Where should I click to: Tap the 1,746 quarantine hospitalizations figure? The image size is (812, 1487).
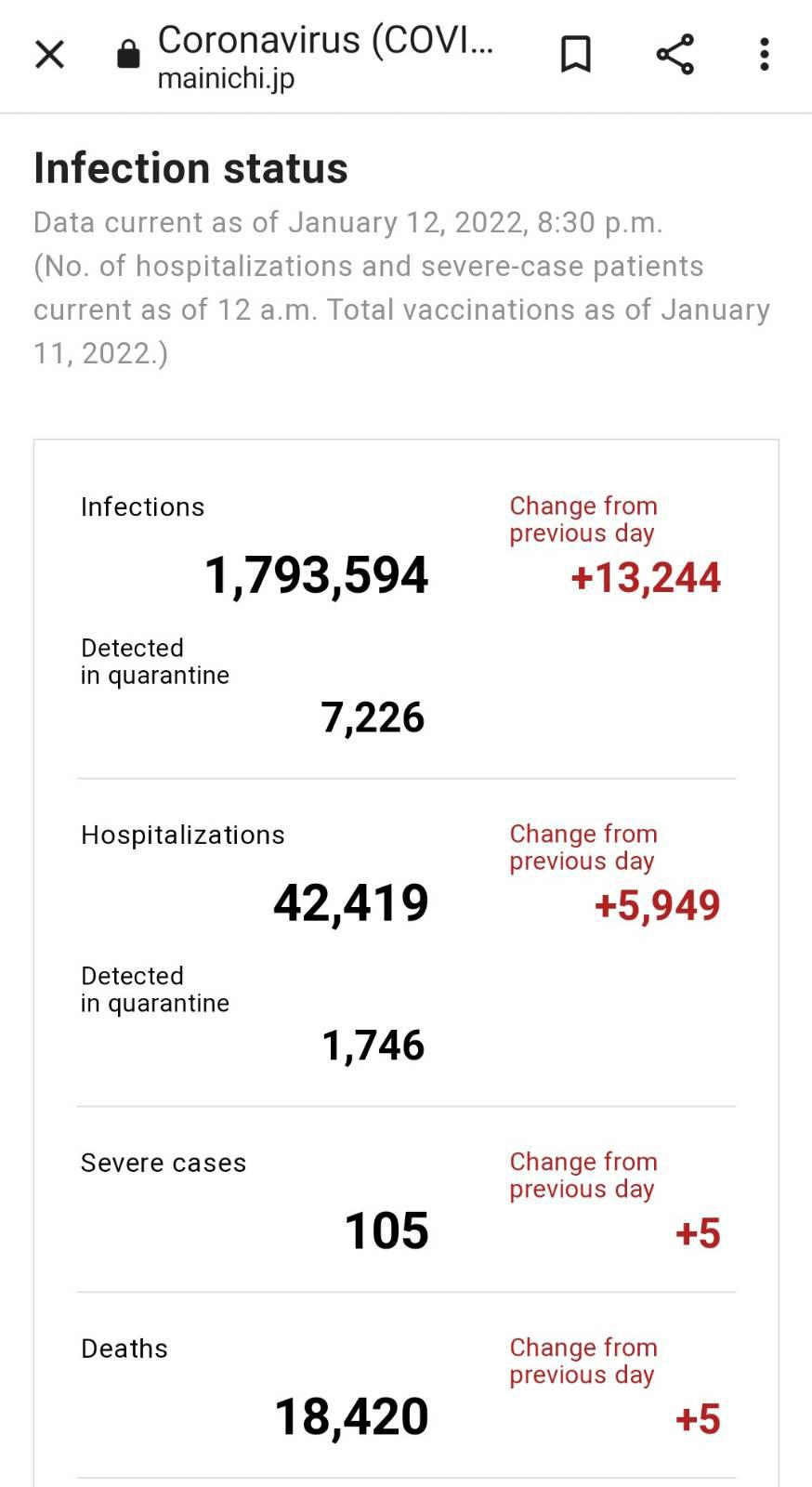(x=373, y=1046)
